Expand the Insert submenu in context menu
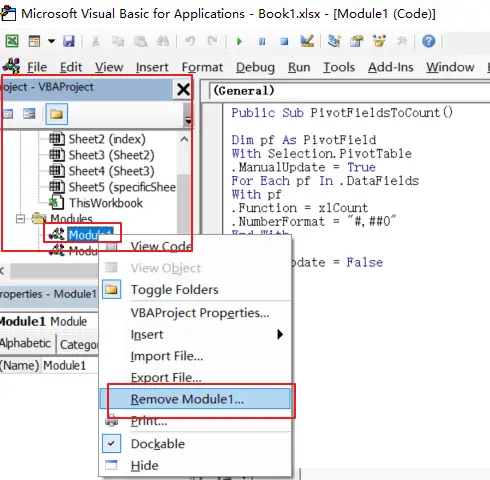The width and height of the screenshot is (490, 480). tap(195, 334)
